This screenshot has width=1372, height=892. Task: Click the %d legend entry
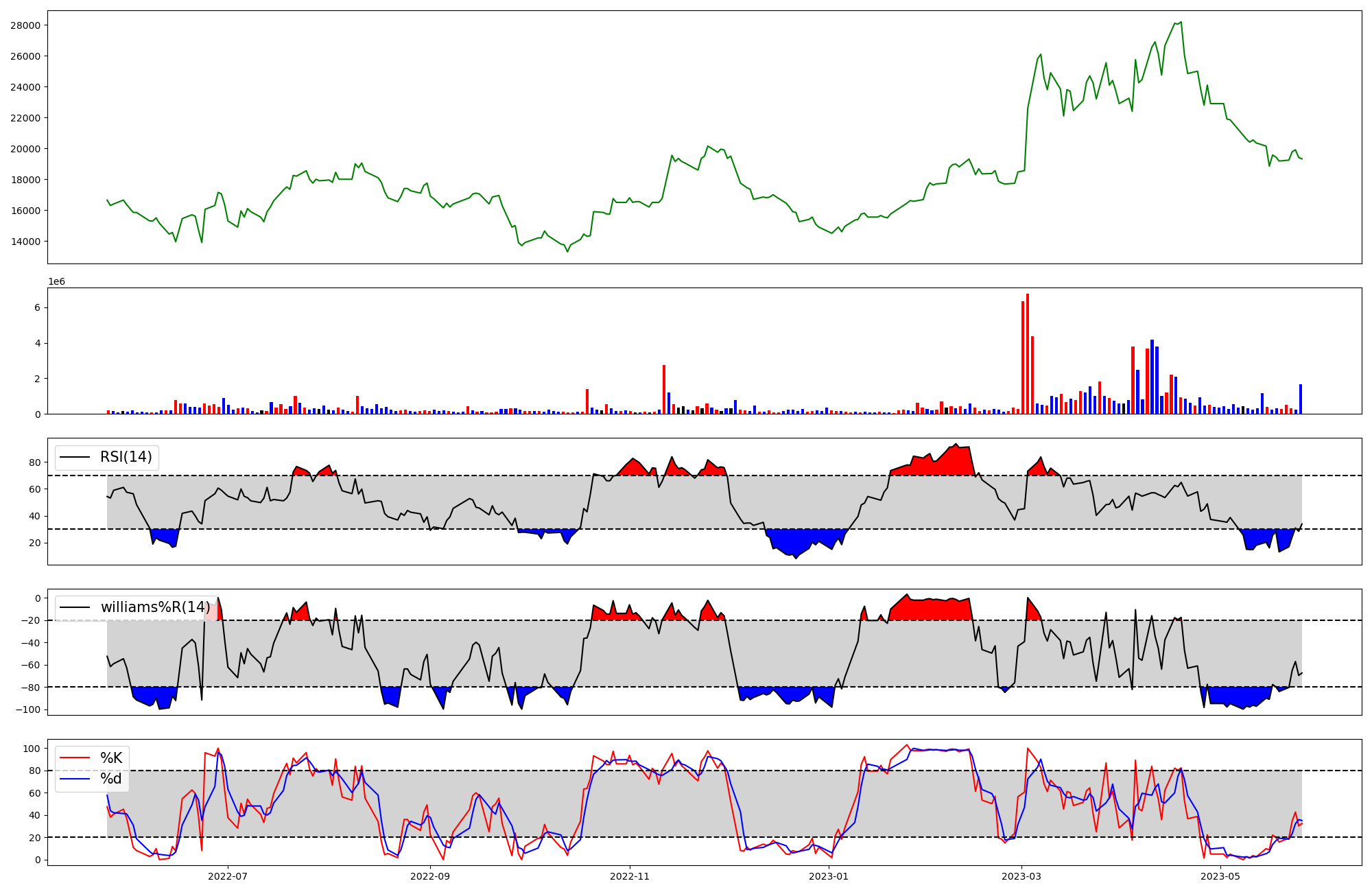click(x=111, y=779)
